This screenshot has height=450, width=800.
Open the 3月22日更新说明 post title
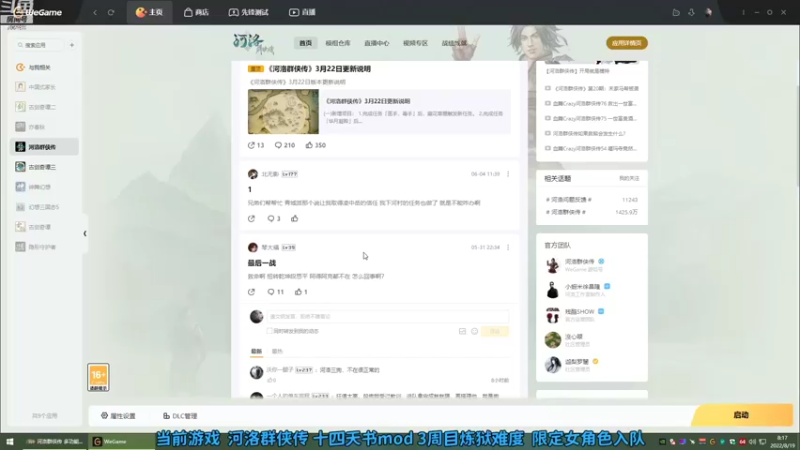tap(319, 69)
